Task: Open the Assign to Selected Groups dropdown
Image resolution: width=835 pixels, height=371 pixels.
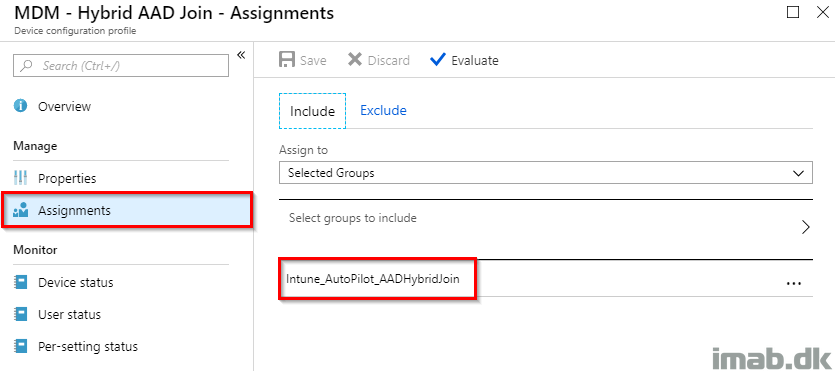Action: coord(546,173)
